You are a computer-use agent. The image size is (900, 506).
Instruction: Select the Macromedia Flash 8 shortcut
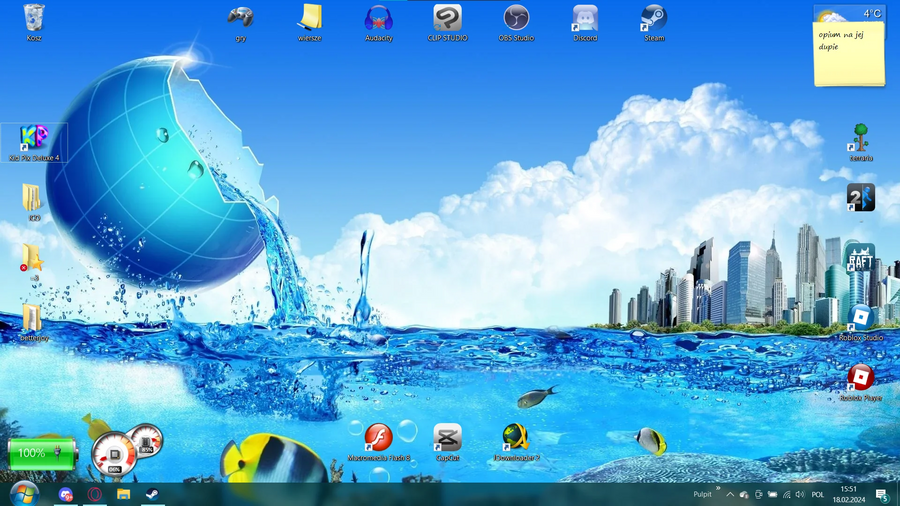pos(378,439)
